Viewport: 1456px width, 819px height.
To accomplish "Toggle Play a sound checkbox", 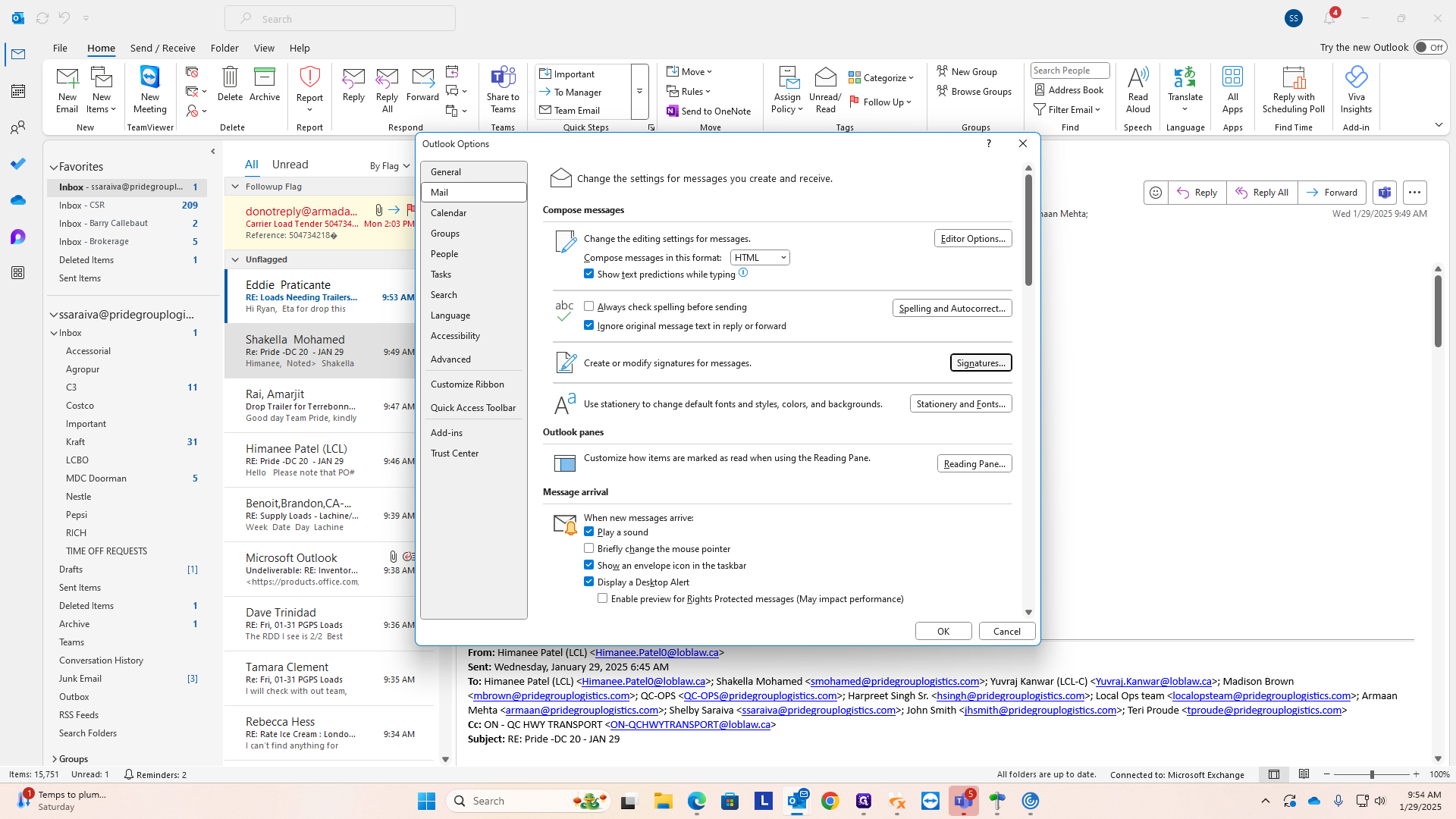I will (x=589, y=532).
